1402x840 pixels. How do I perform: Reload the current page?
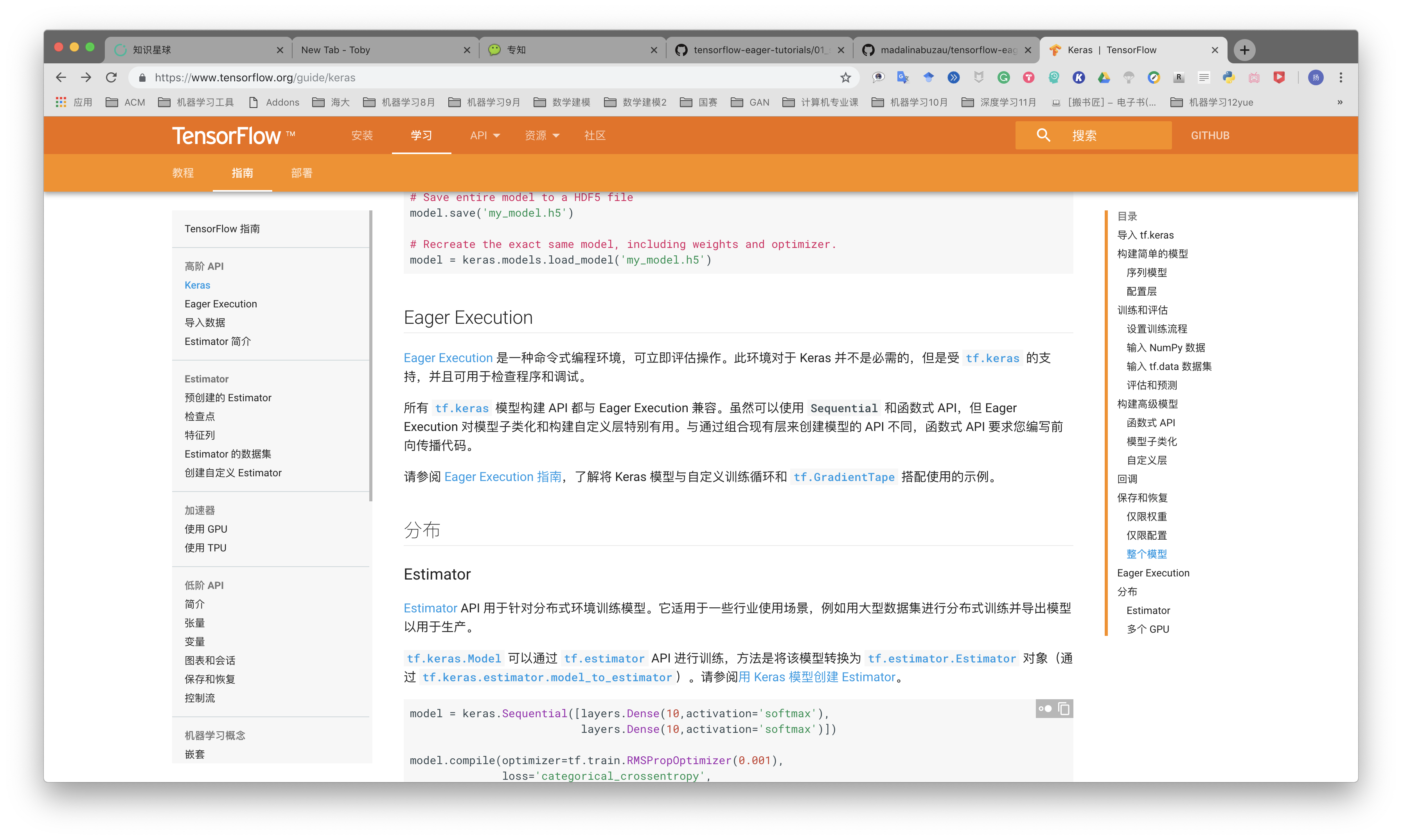111,77
